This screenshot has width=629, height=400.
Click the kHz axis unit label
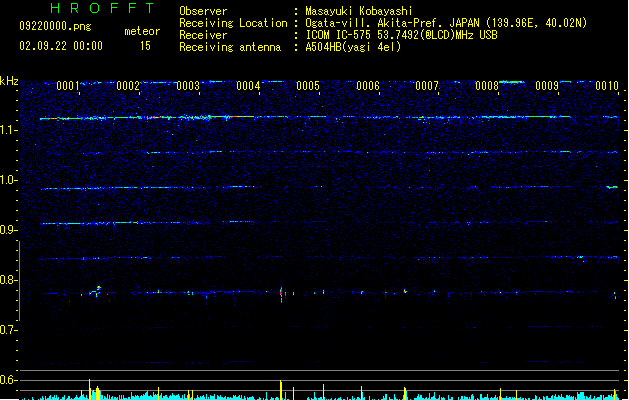[9, 81]
